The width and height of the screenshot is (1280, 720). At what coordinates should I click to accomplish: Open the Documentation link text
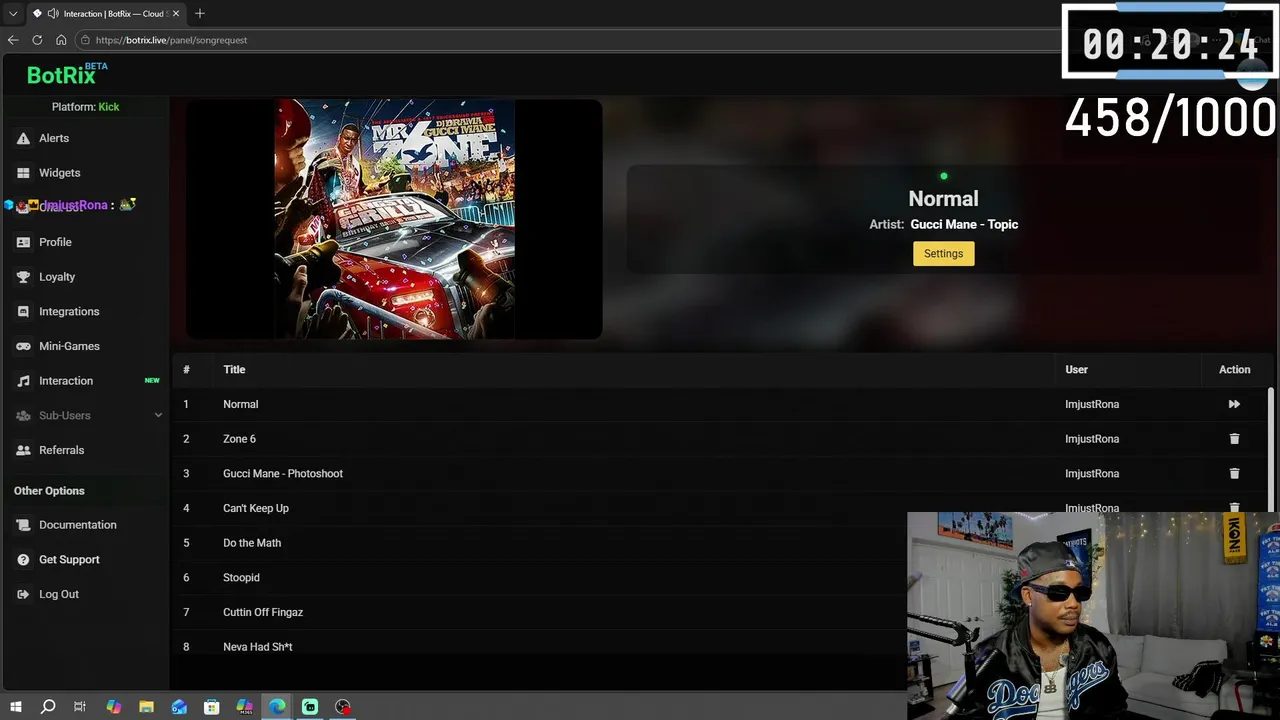pyautogui.click(x=78, y=525)
